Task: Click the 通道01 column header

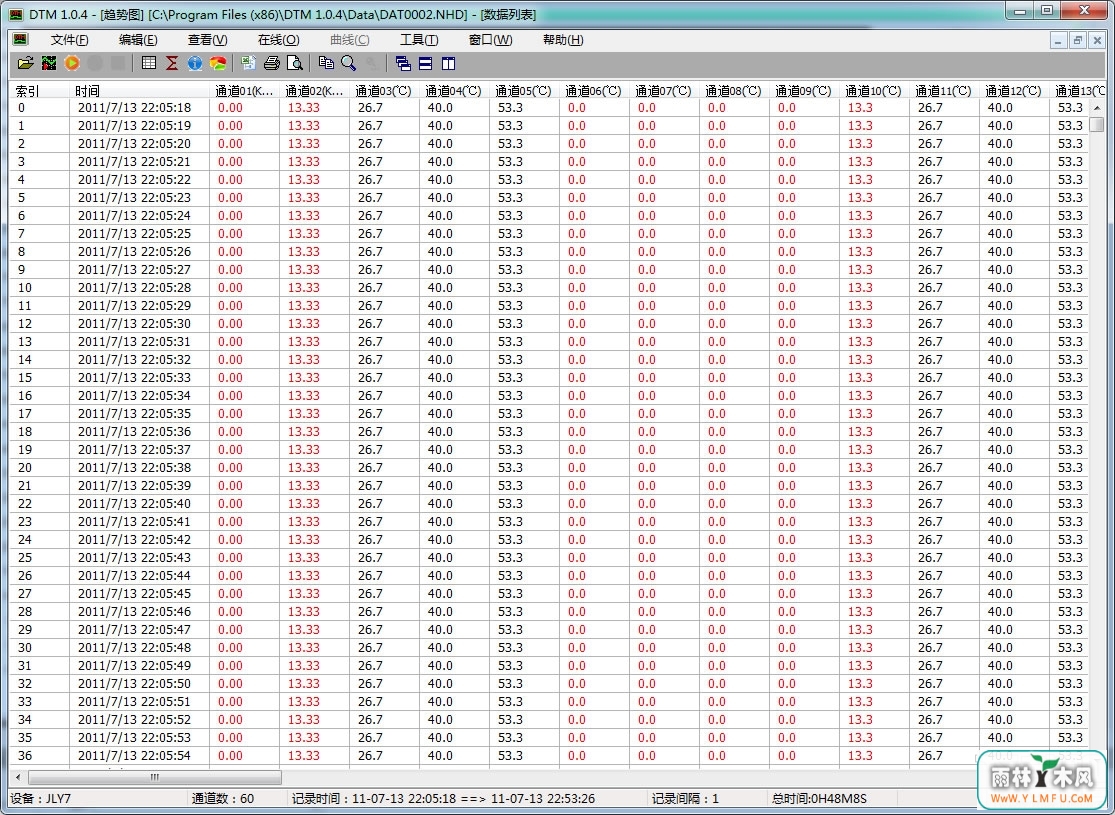Action: tap(244, 91)
